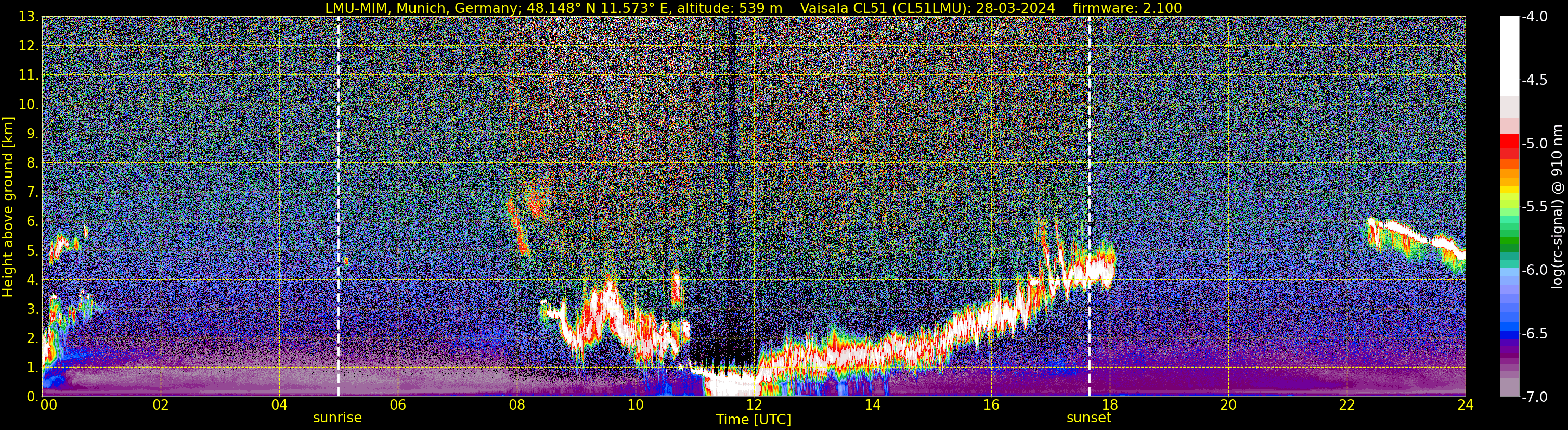Click the red cloud streak near 08 UTC at 6 km
The height and width of the screenshot is (430, 1568).
tap(517, 229)
